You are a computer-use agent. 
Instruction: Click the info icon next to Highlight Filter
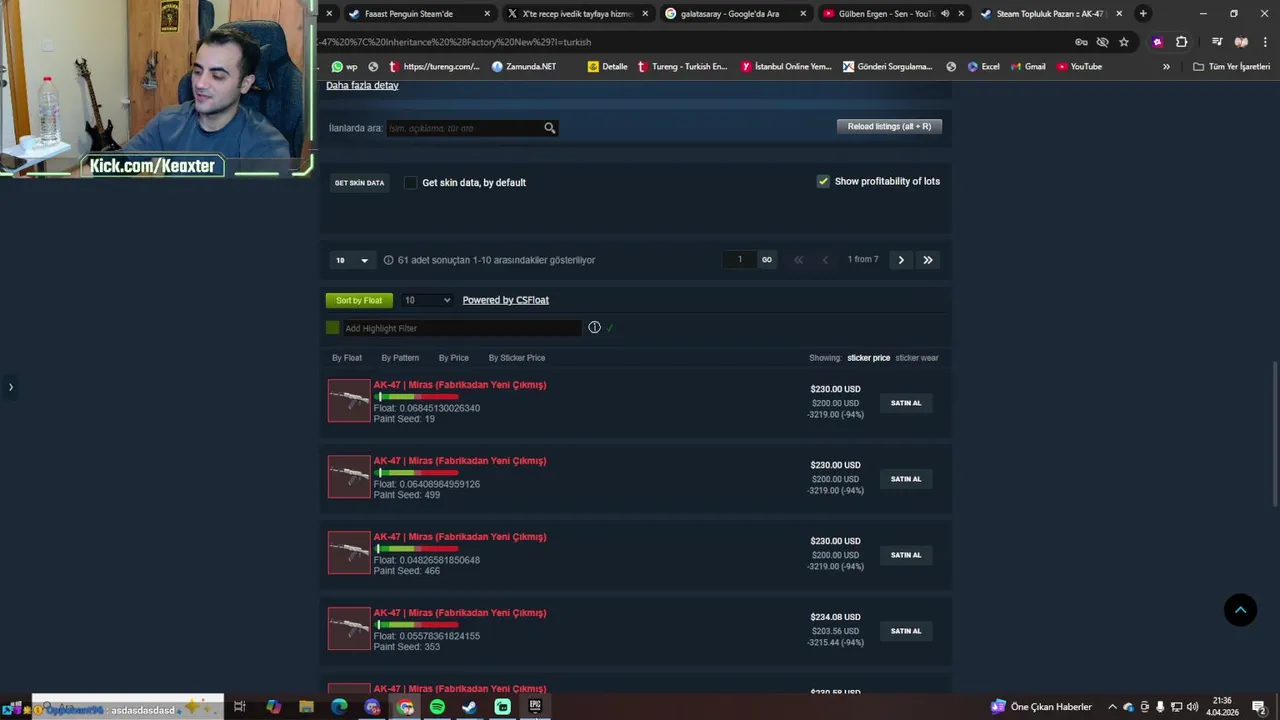tap(594, 327)
